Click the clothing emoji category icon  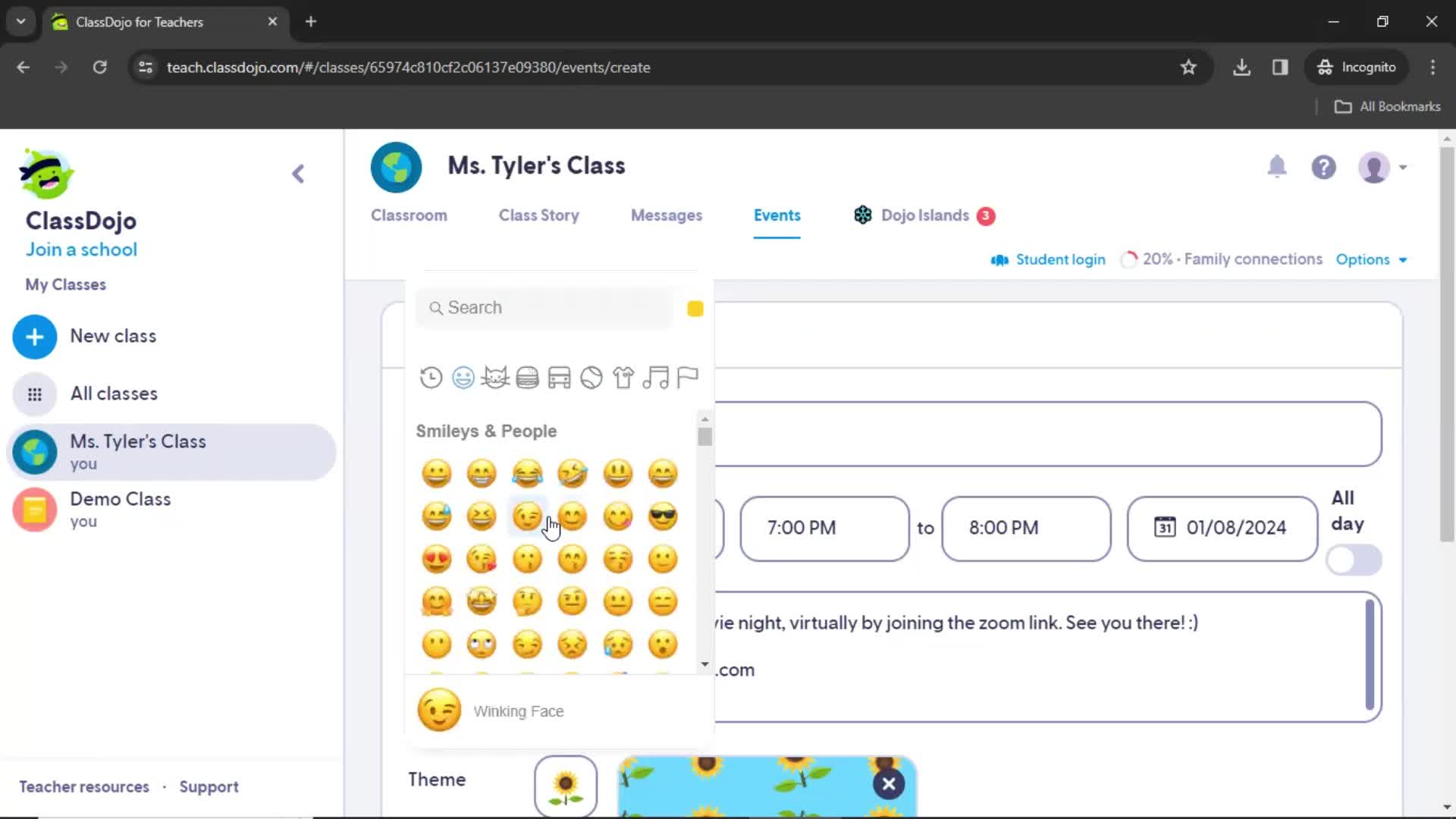point(623,377)
